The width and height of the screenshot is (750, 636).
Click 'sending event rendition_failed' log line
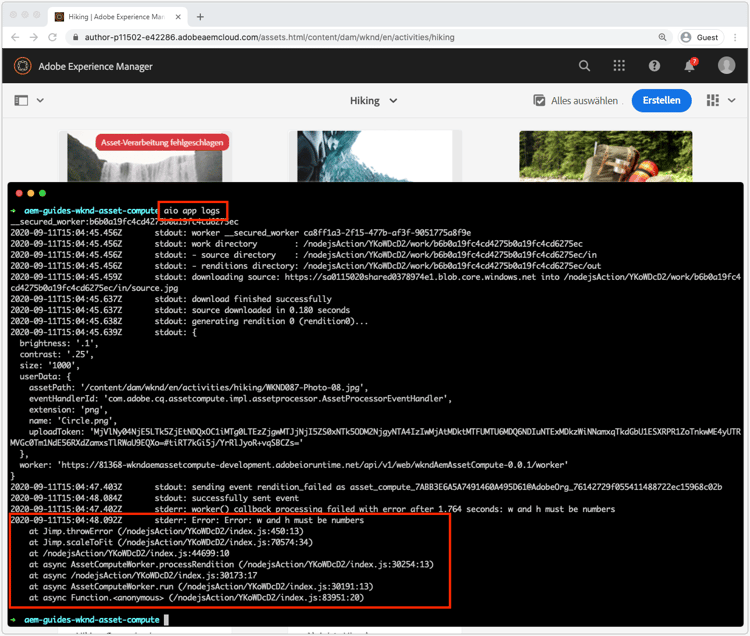366,487
